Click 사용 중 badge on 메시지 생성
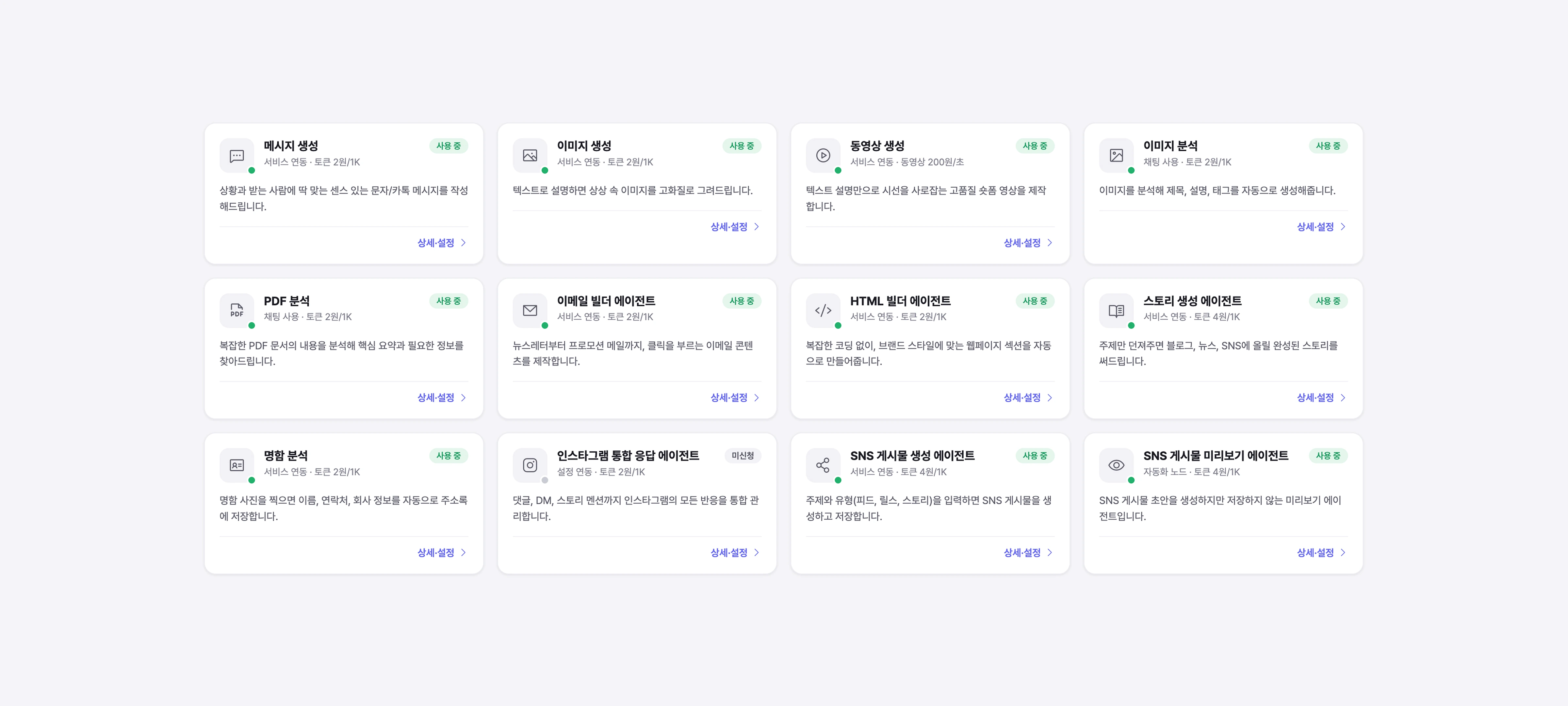Image resolution: width=1568 pixels, height=706 pixels. pos(449,146)
